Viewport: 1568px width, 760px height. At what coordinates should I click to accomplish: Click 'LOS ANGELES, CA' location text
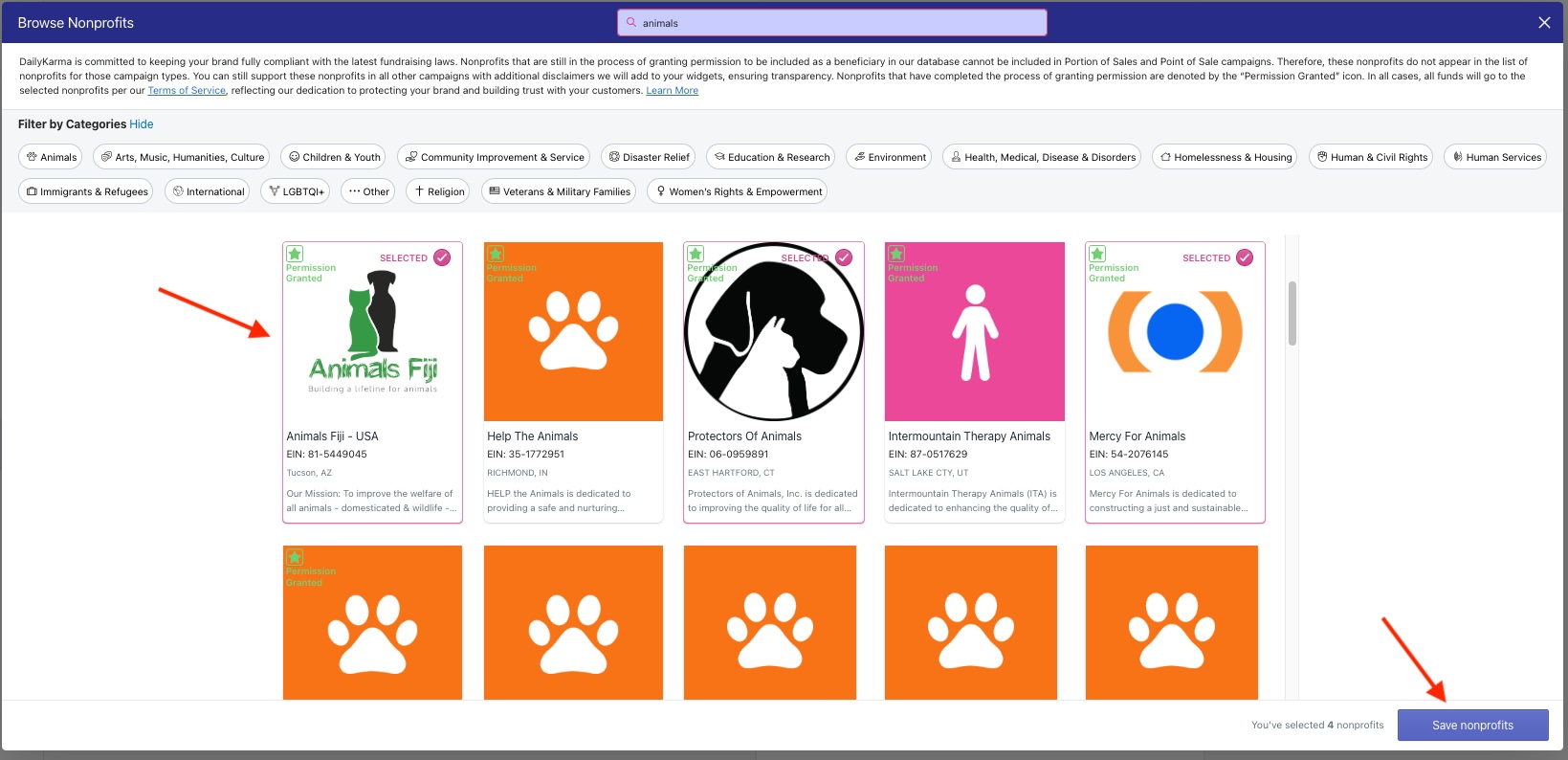click(x=1127, y=473)
